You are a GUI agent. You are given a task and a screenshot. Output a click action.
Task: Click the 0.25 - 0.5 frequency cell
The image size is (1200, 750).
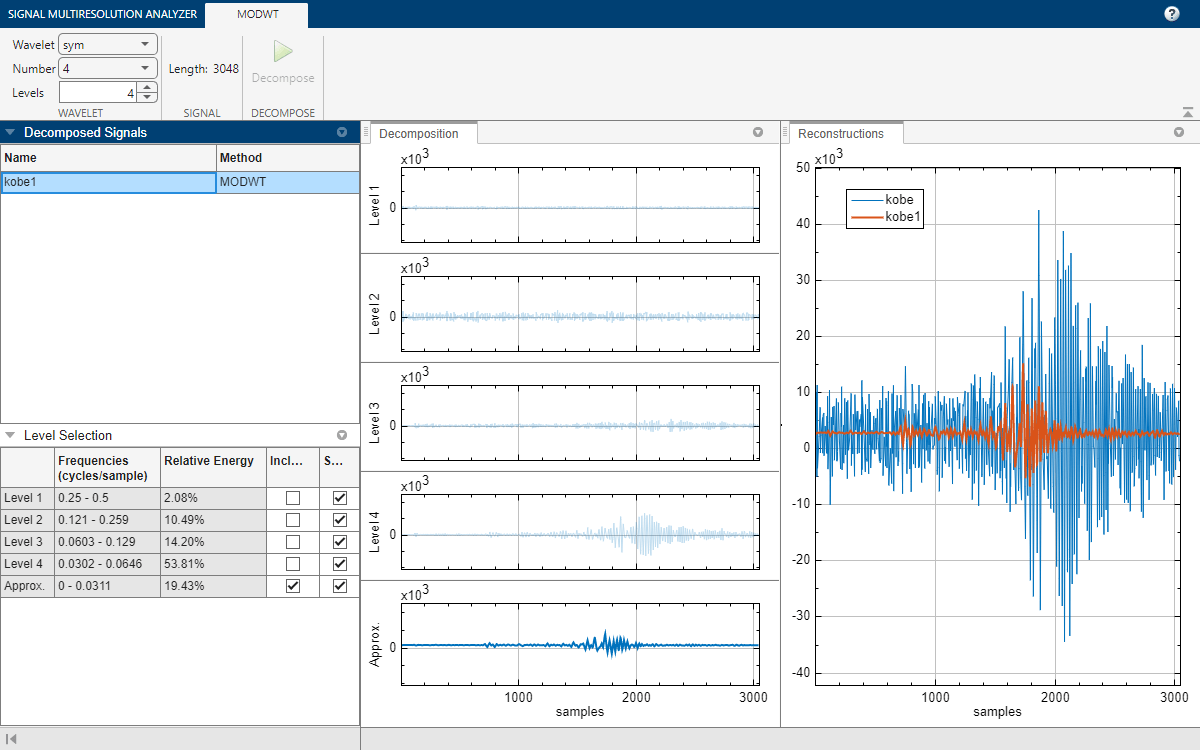click(107, 498)
